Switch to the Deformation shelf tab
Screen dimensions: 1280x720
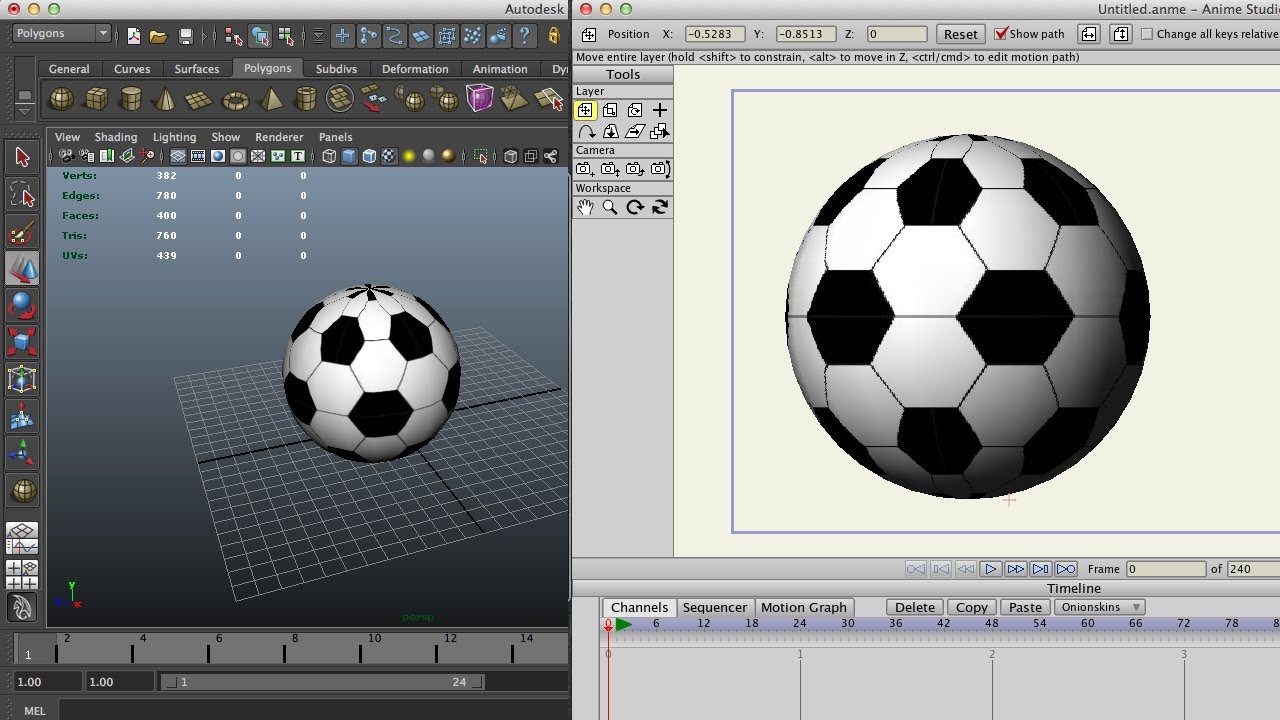click(x=415, y=69)
